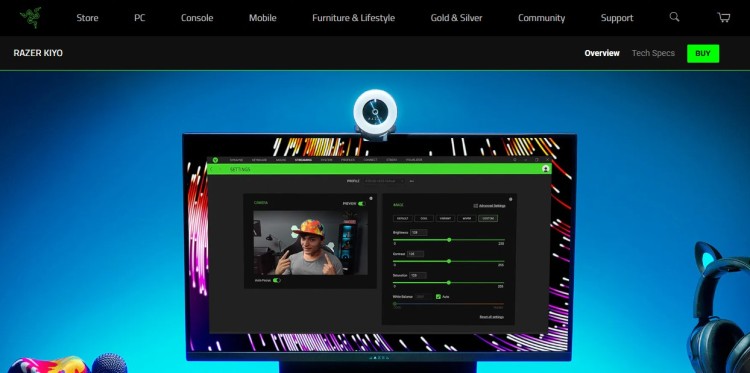750x373 pixels.
Task: Select the Custom image preset
Action: pyautogui.click(x=488, y=219)
